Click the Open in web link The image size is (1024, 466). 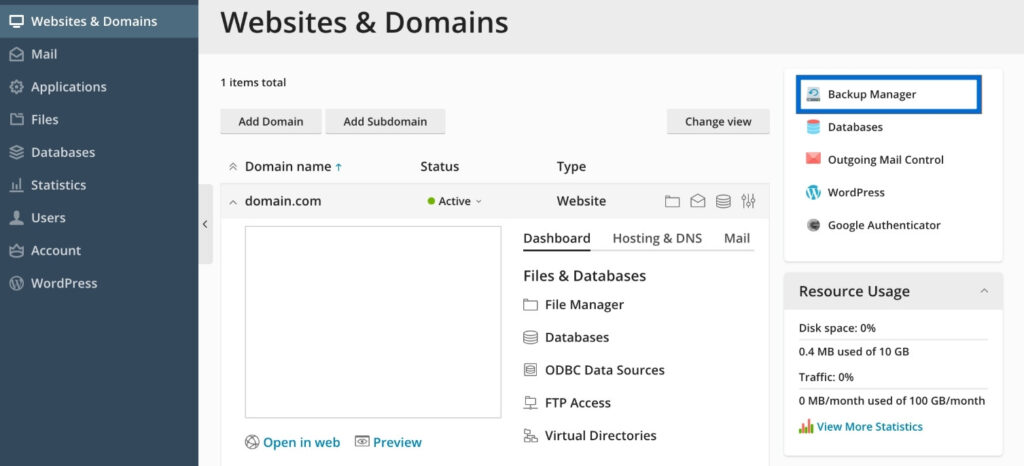pos(293,443)
